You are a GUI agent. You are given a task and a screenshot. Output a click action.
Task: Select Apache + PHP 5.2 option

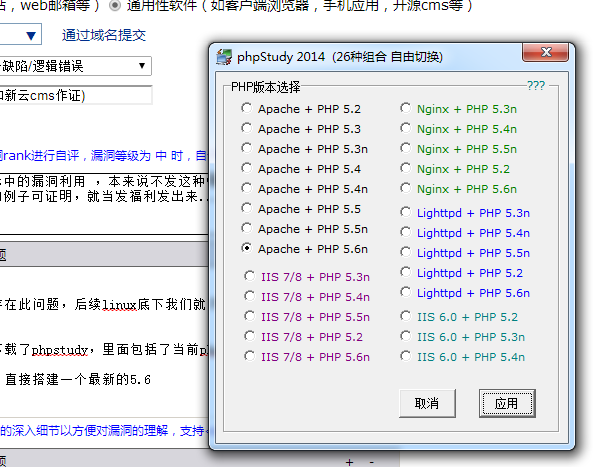pos(247,108)
